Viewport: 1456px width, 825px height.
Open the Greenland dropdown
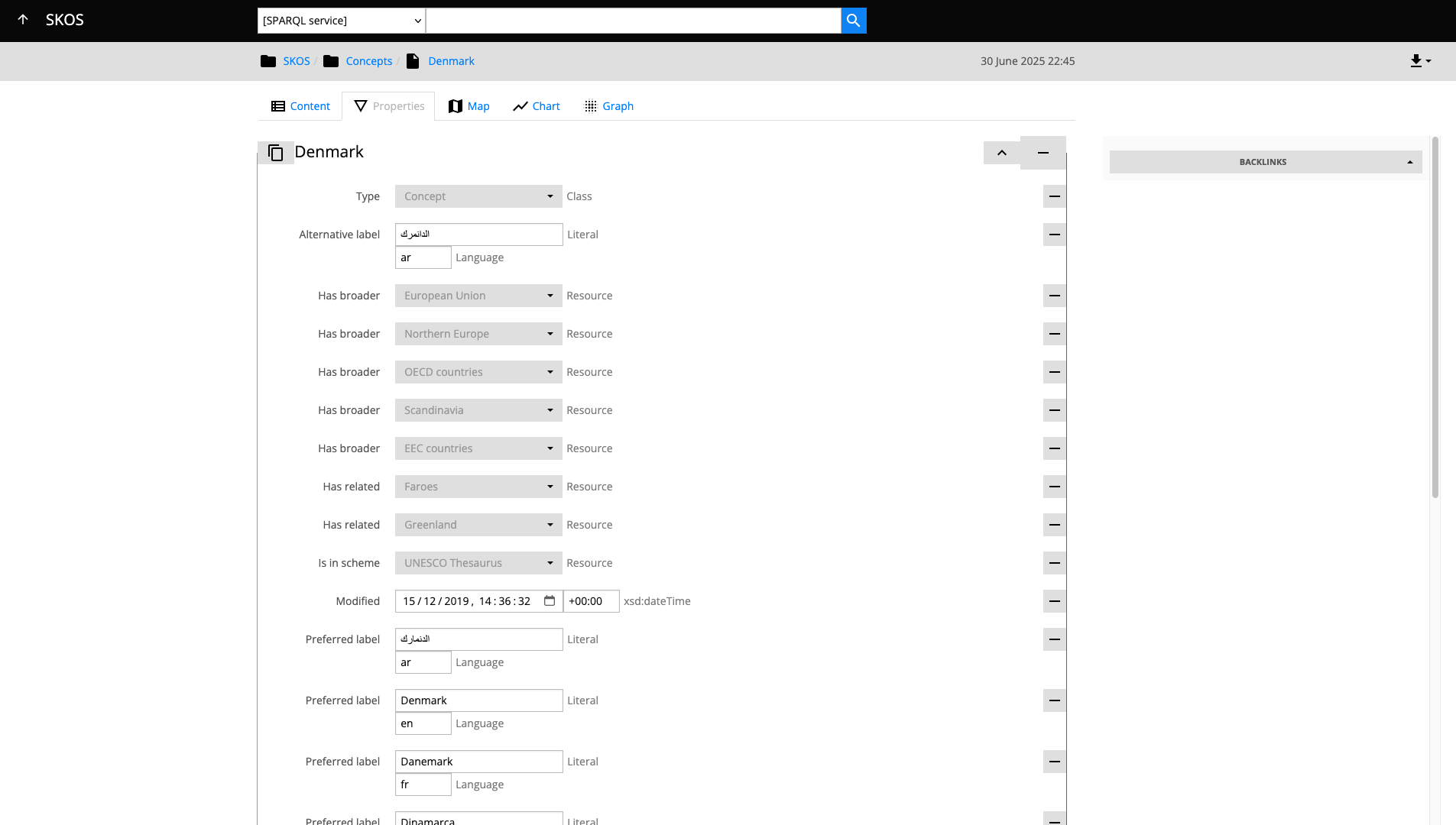click(x=478, y=525)
